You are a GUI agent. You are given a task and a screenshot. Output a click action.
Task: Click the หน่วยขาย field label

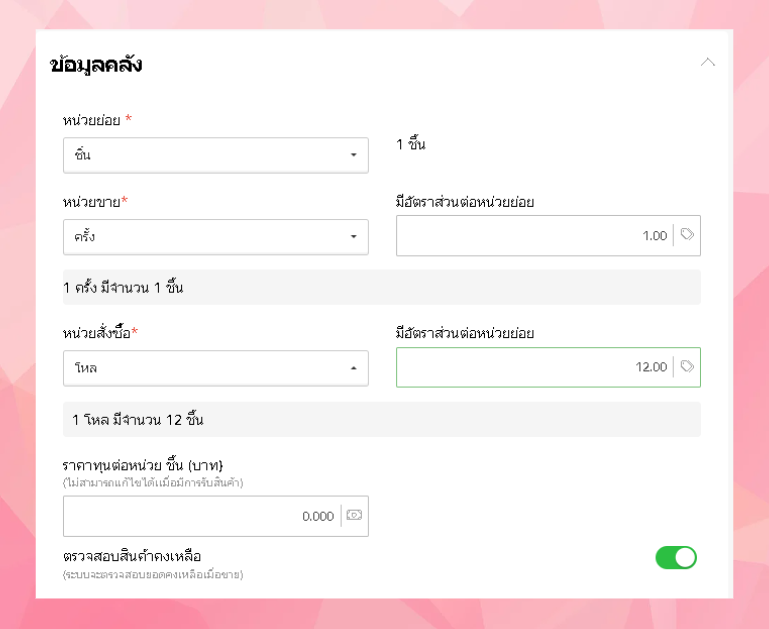coord(92,202)
